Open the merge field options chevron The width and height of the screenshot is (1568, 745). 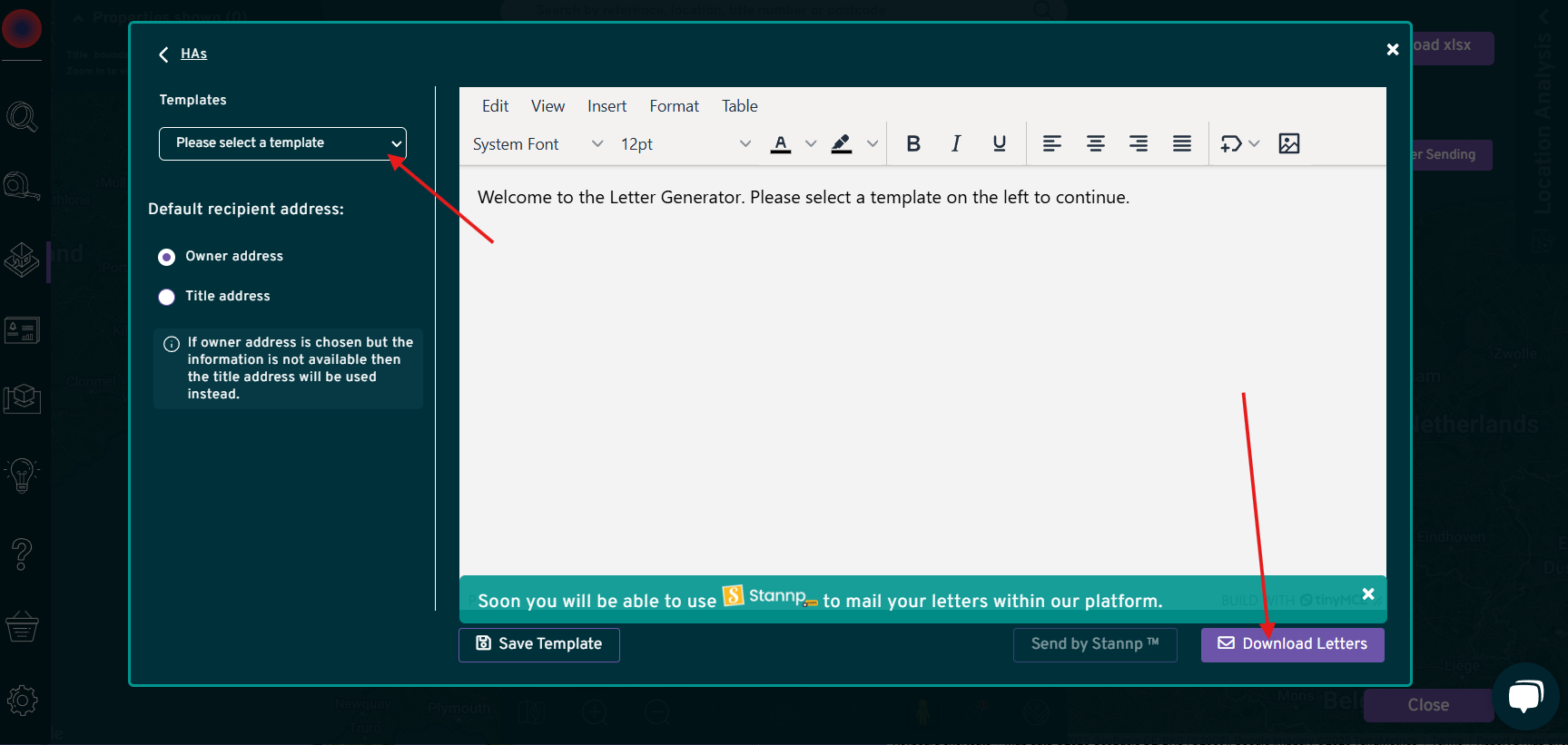tap(1254, 143)
